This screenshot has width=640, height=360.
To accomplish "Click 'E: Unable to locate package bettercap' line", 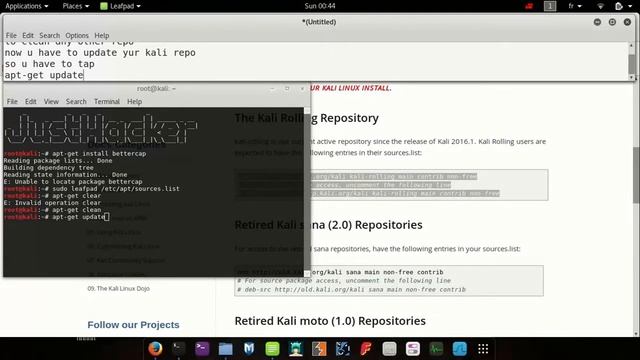I will pos(73,182).
